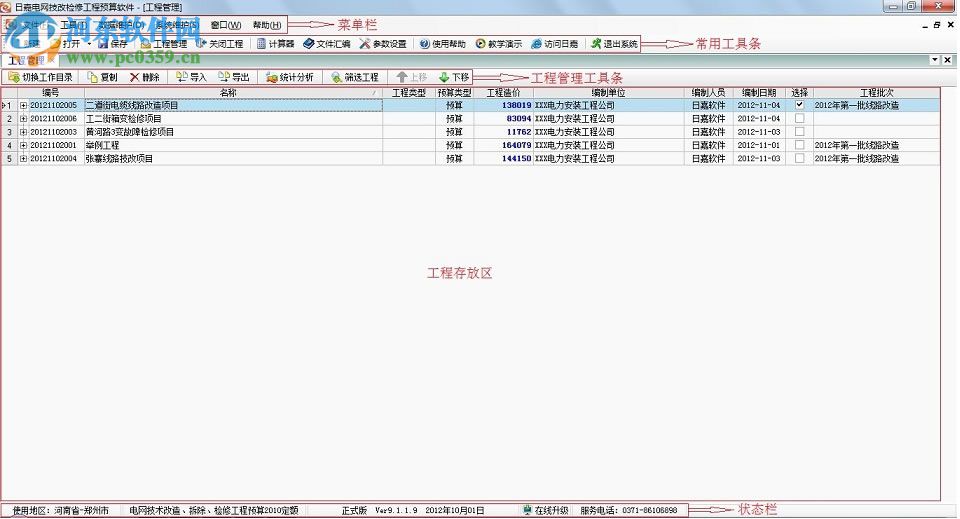Click 切换工作目录 in project toolbar

pyautogui.click(x=40, y=77)
